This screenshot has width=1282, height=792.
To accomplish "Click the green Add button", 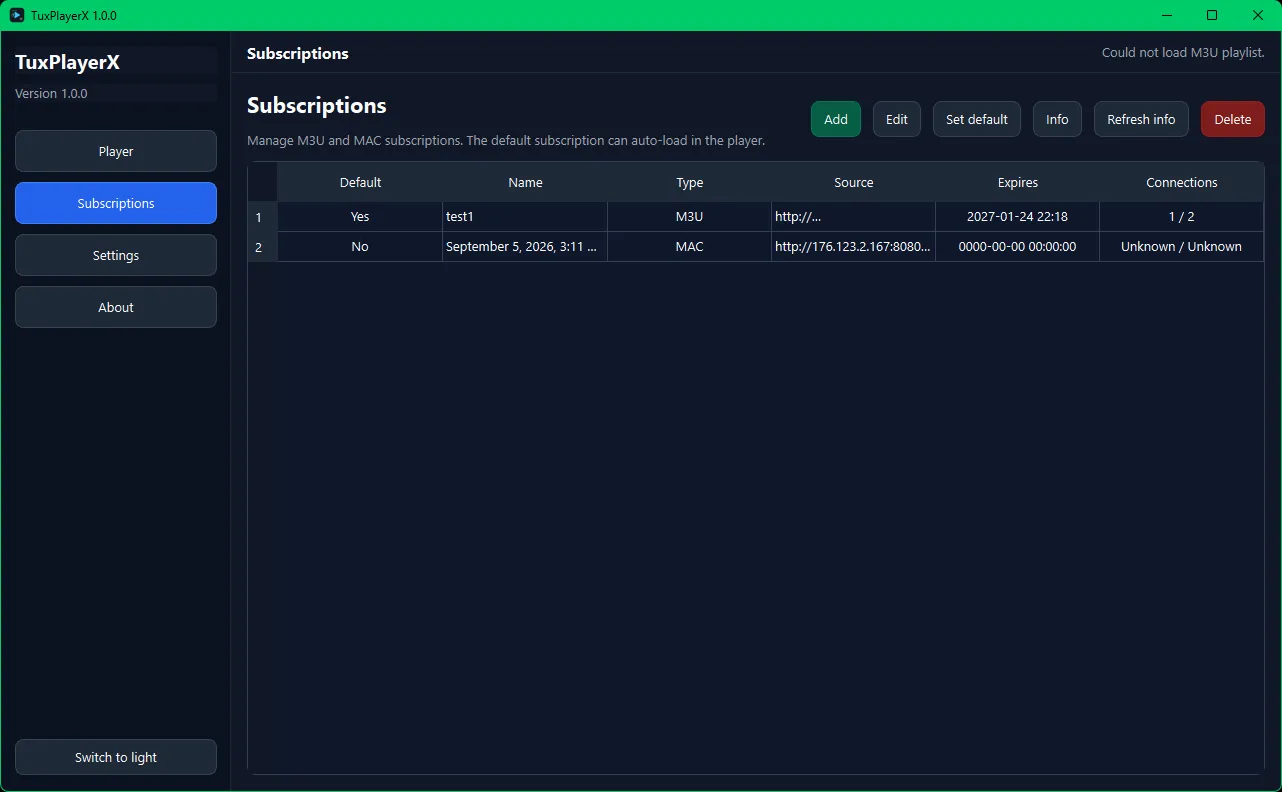I will [x=835, y=119].
